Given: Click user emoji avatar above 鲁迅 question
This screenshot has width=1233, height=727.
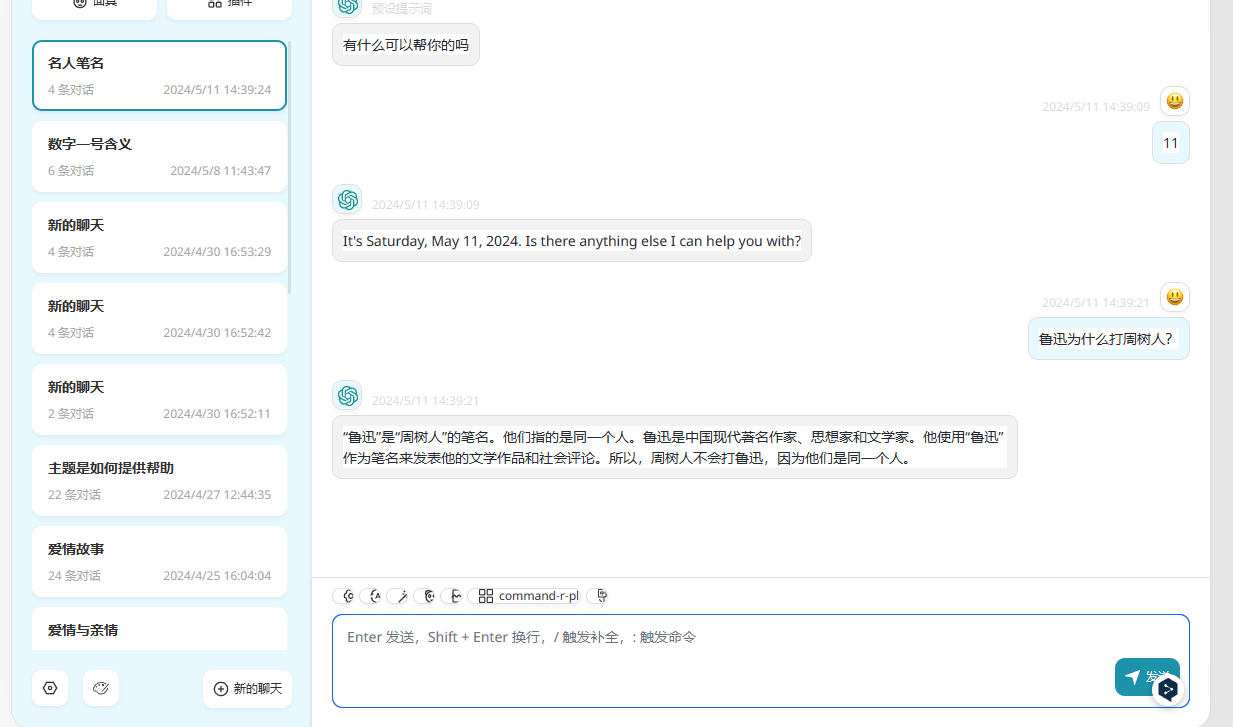Looking at the screenshot, I should (x=1175, y=297).
